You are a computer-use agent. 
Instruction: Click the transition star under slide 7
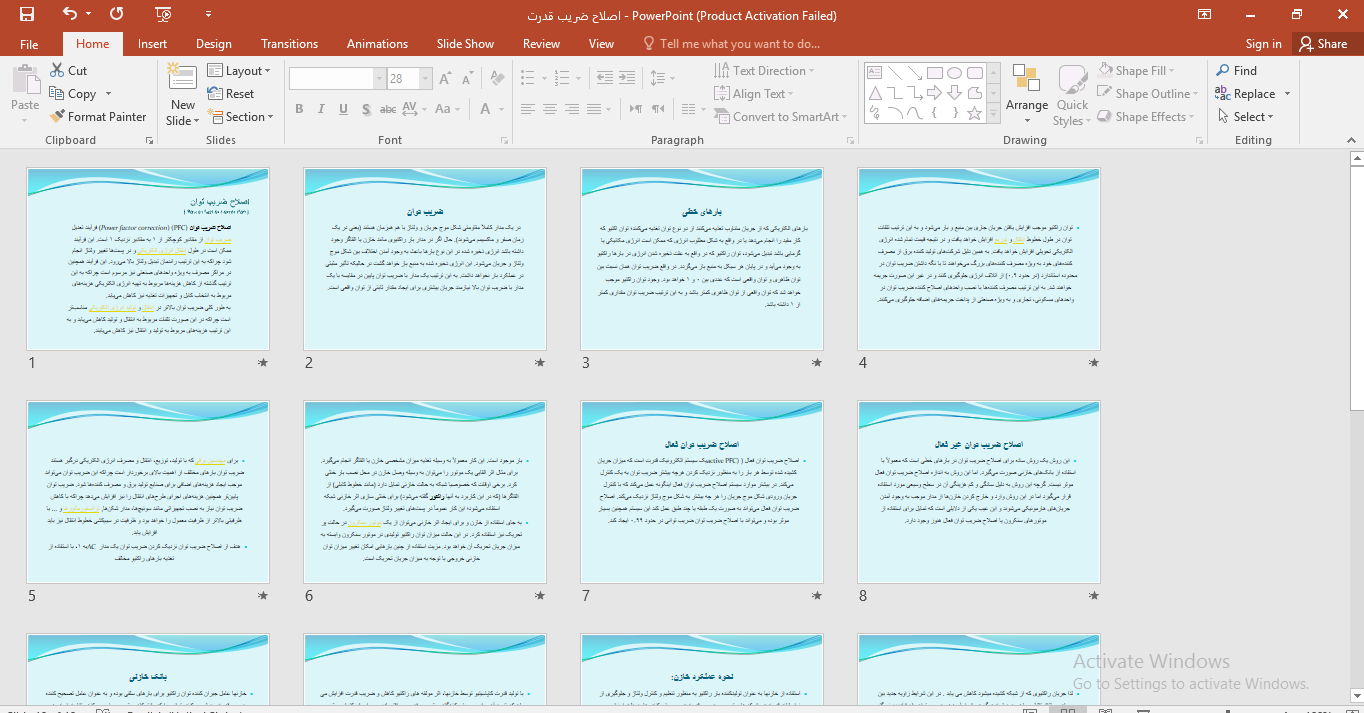tap(817, 595)
